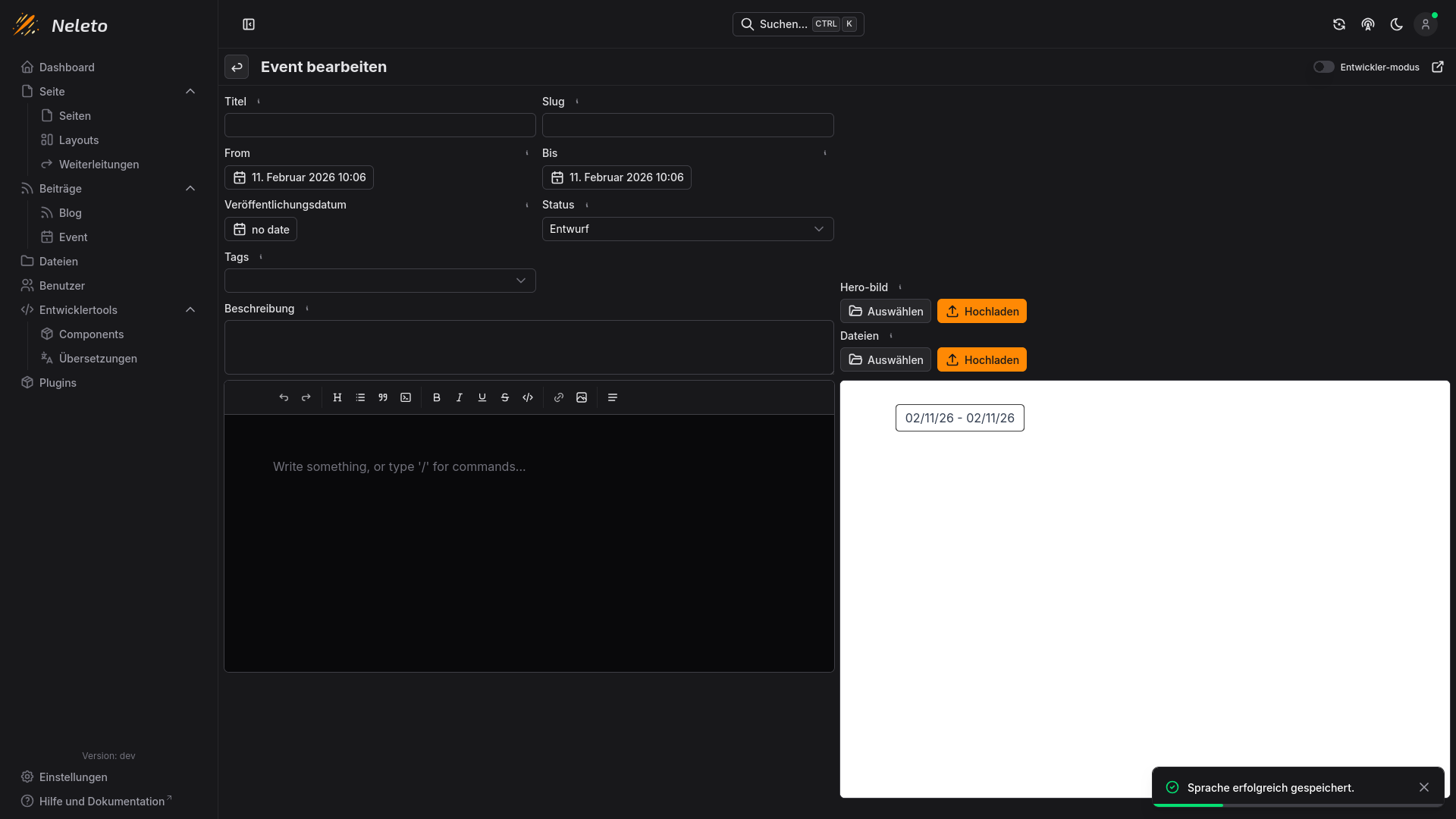Click Auswählen button under Dateien
The image size is (1456, 819).
pos(885,359)
